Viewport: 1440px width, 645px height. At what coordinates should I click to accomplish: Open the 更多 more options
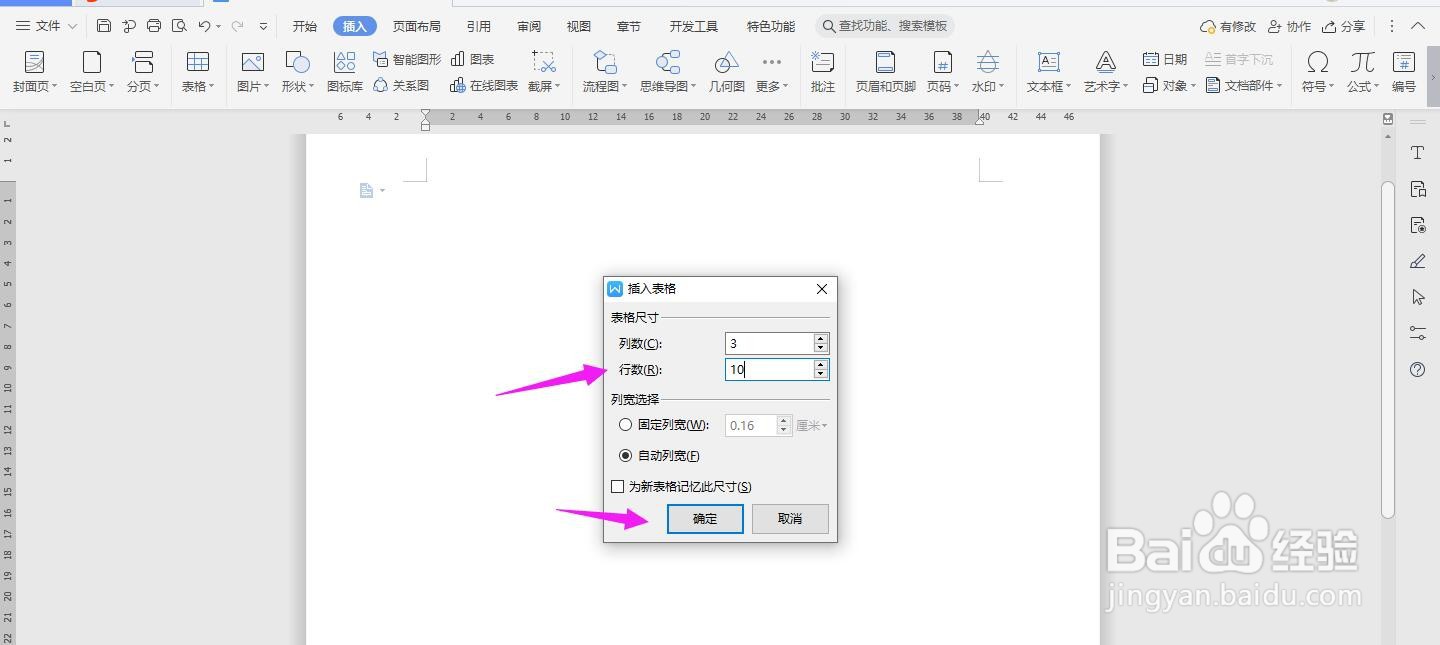[x=772, y=72]
